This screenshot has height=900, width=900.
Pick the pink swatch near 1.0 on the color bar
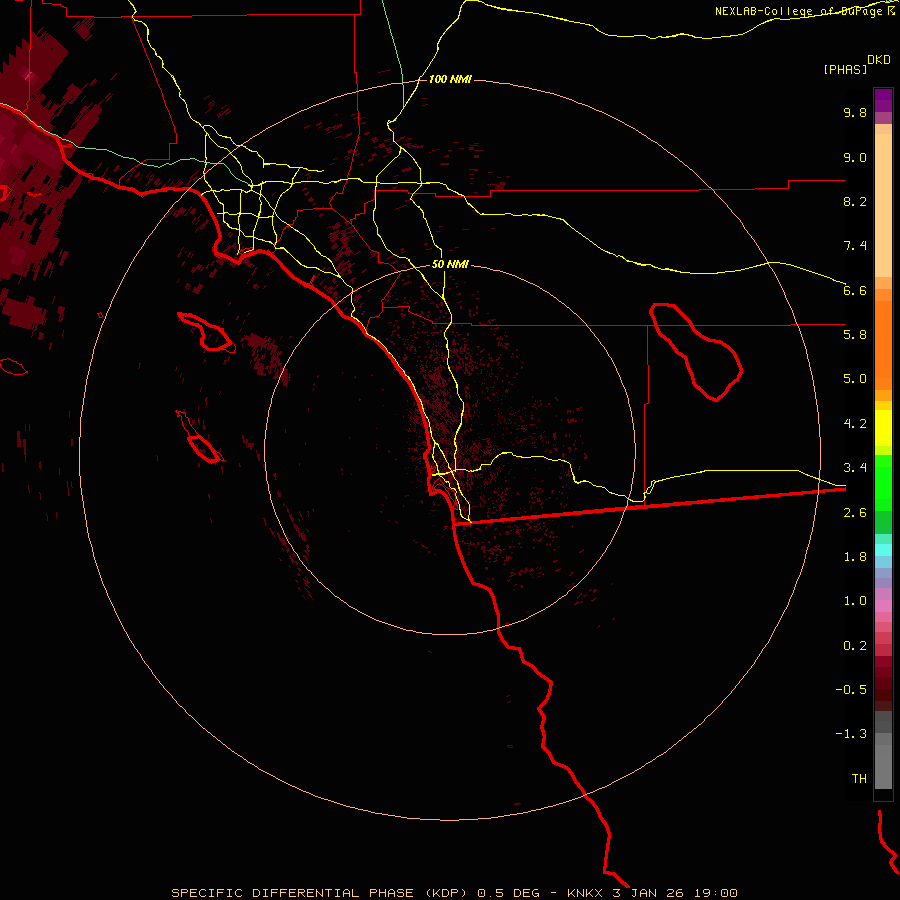click(883, 606)
